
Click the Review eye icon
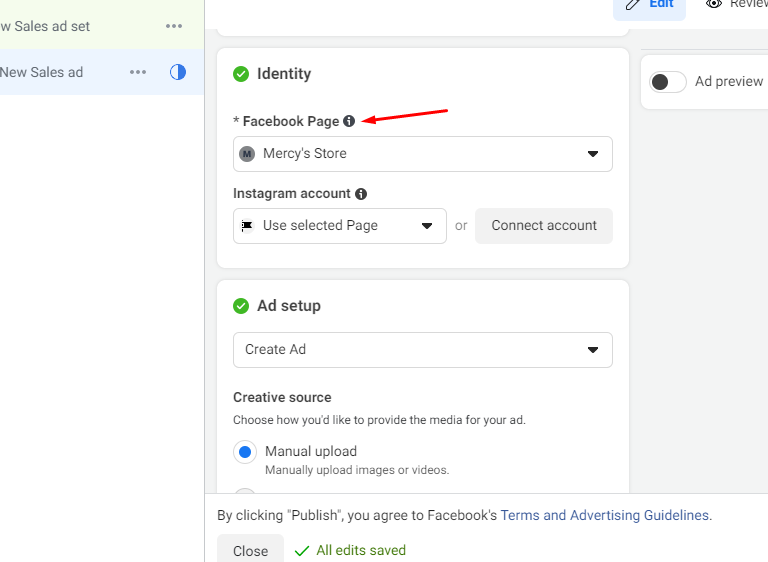[x=714, y=4]
